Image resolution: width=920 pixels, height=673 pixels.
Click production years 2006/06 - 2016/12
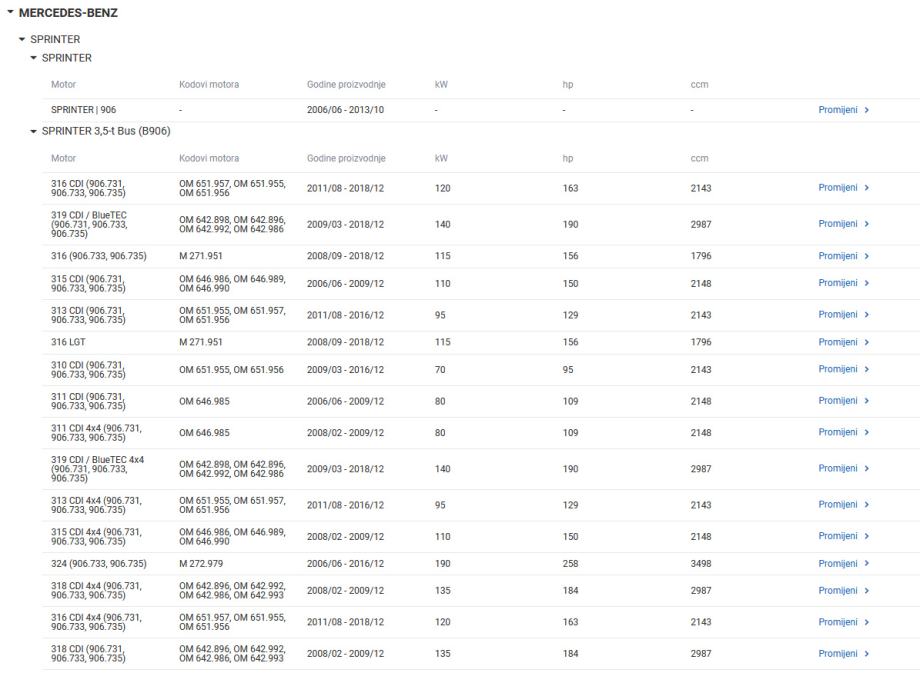point(346,563)
